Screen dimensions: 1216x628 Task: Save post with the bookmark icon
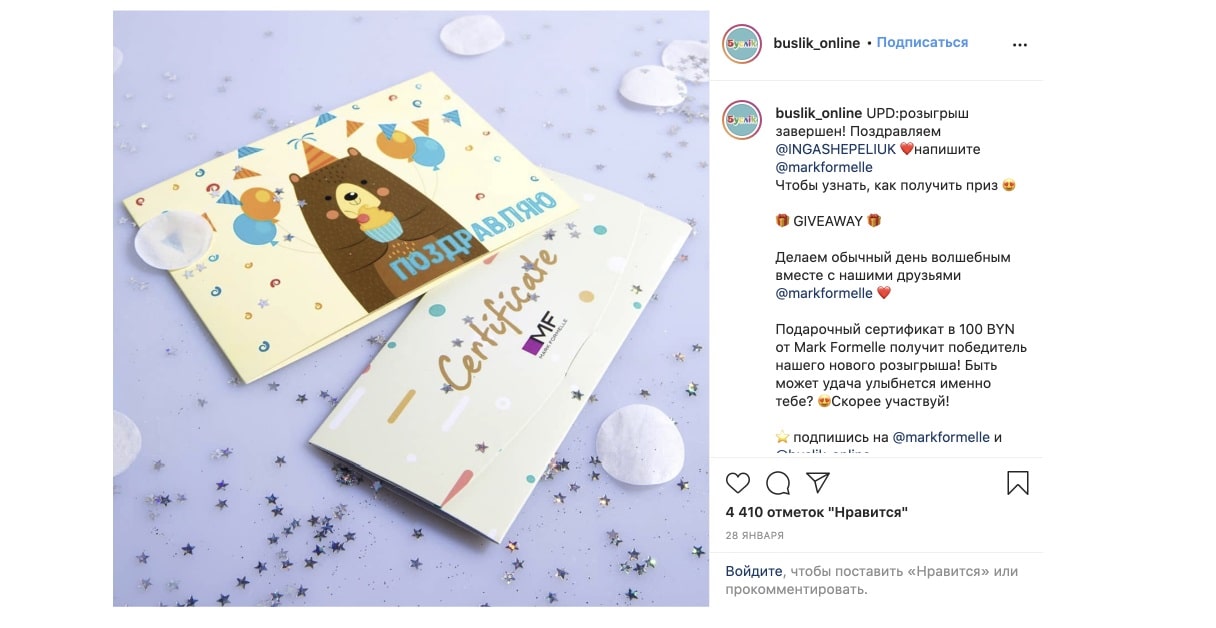point(1018,484)
